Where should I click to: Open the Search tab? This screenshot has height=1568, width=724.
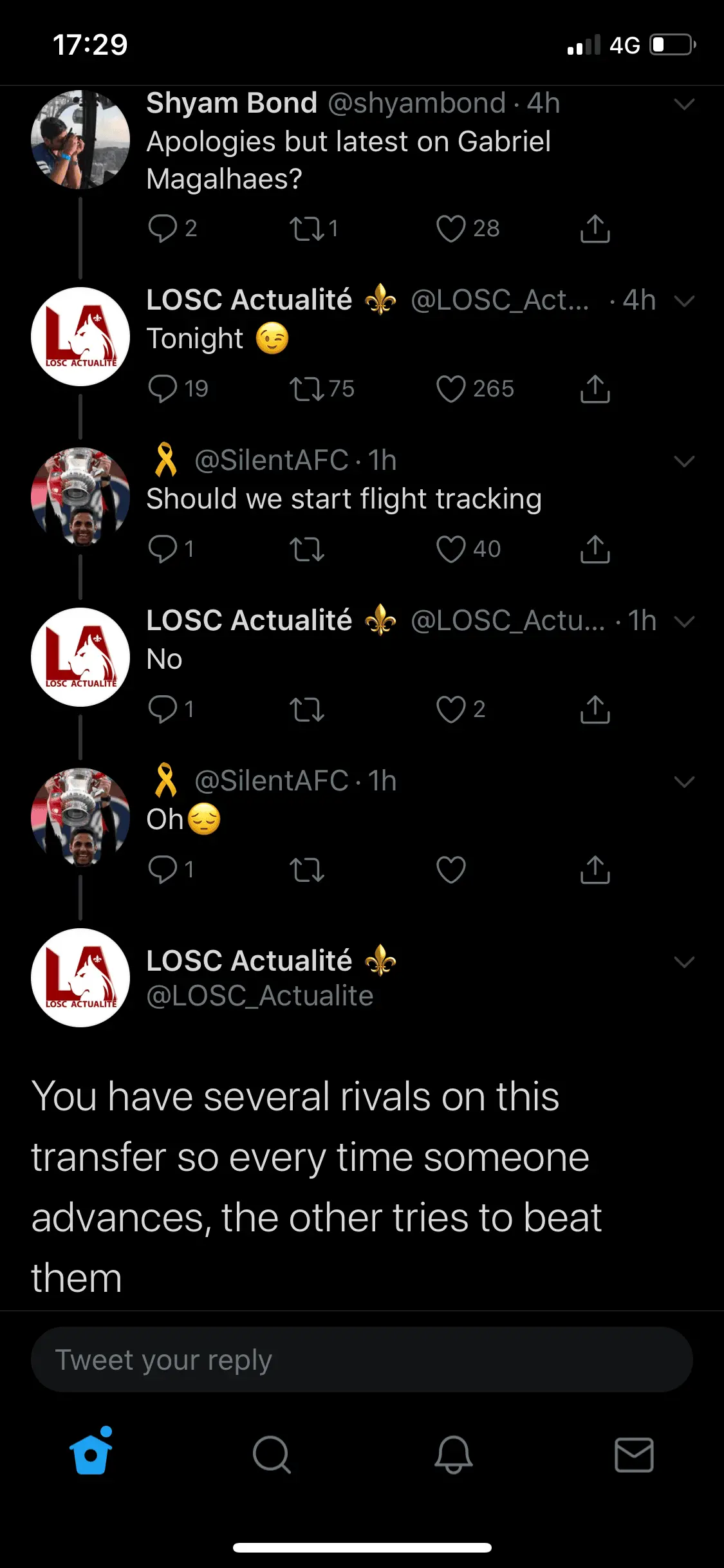pyautogui.click(x=272, y=1453)
